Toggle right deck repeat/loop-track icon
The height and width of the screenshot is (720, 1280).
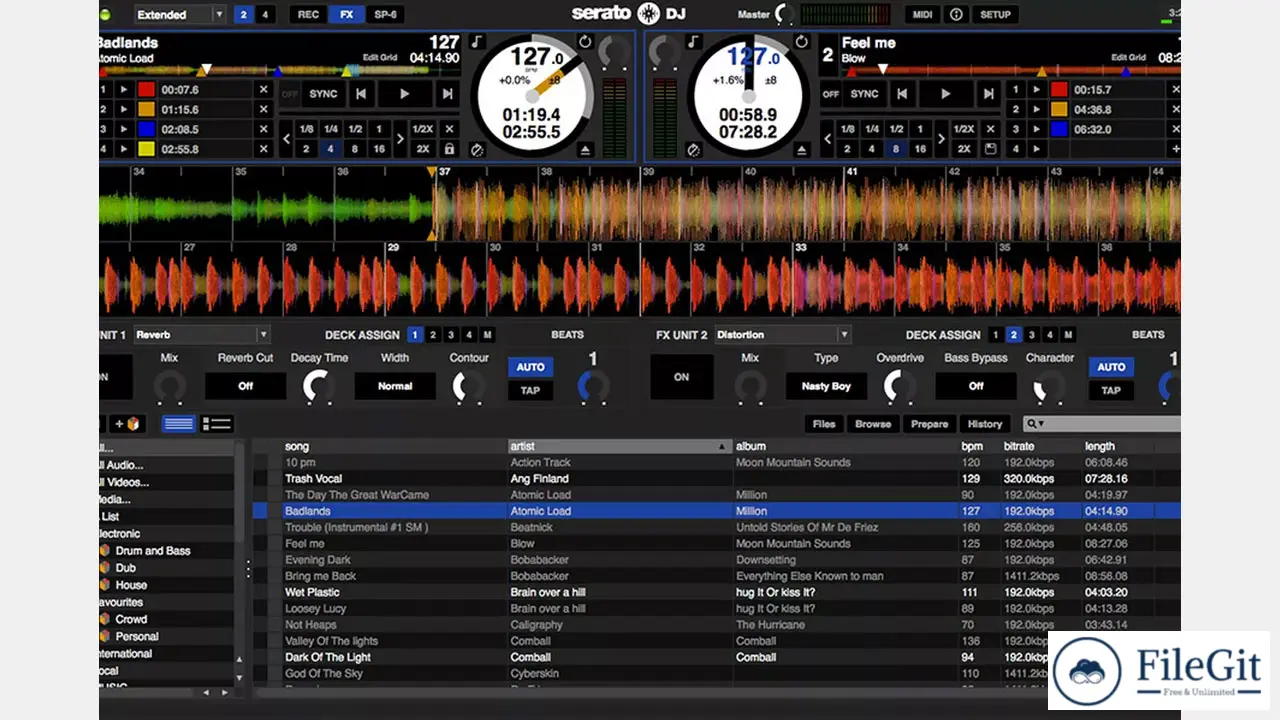[801, 42]
